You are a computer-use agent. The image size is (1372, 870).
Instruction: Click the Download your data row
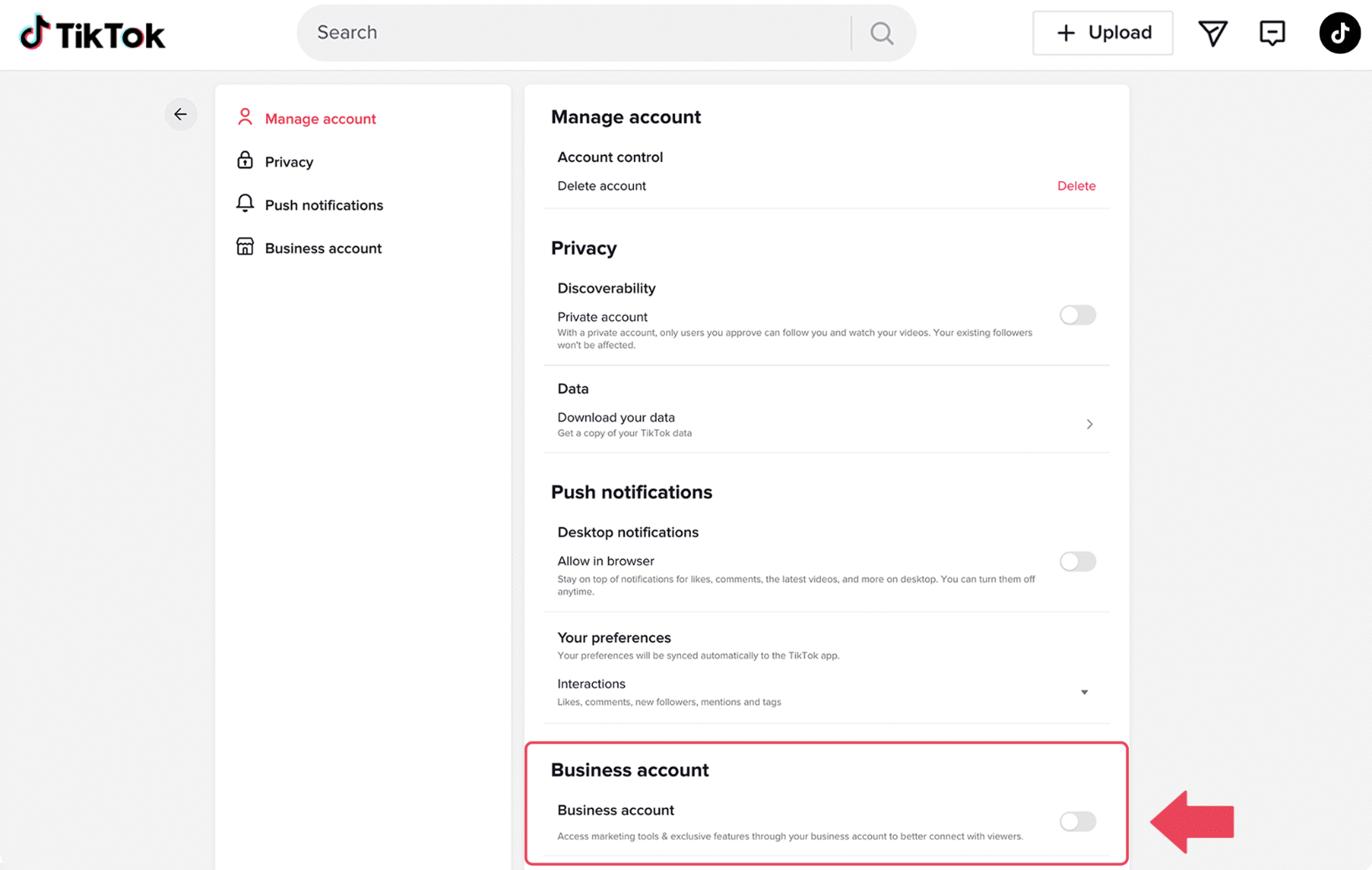pyautogui.click(x=826, y=424)
